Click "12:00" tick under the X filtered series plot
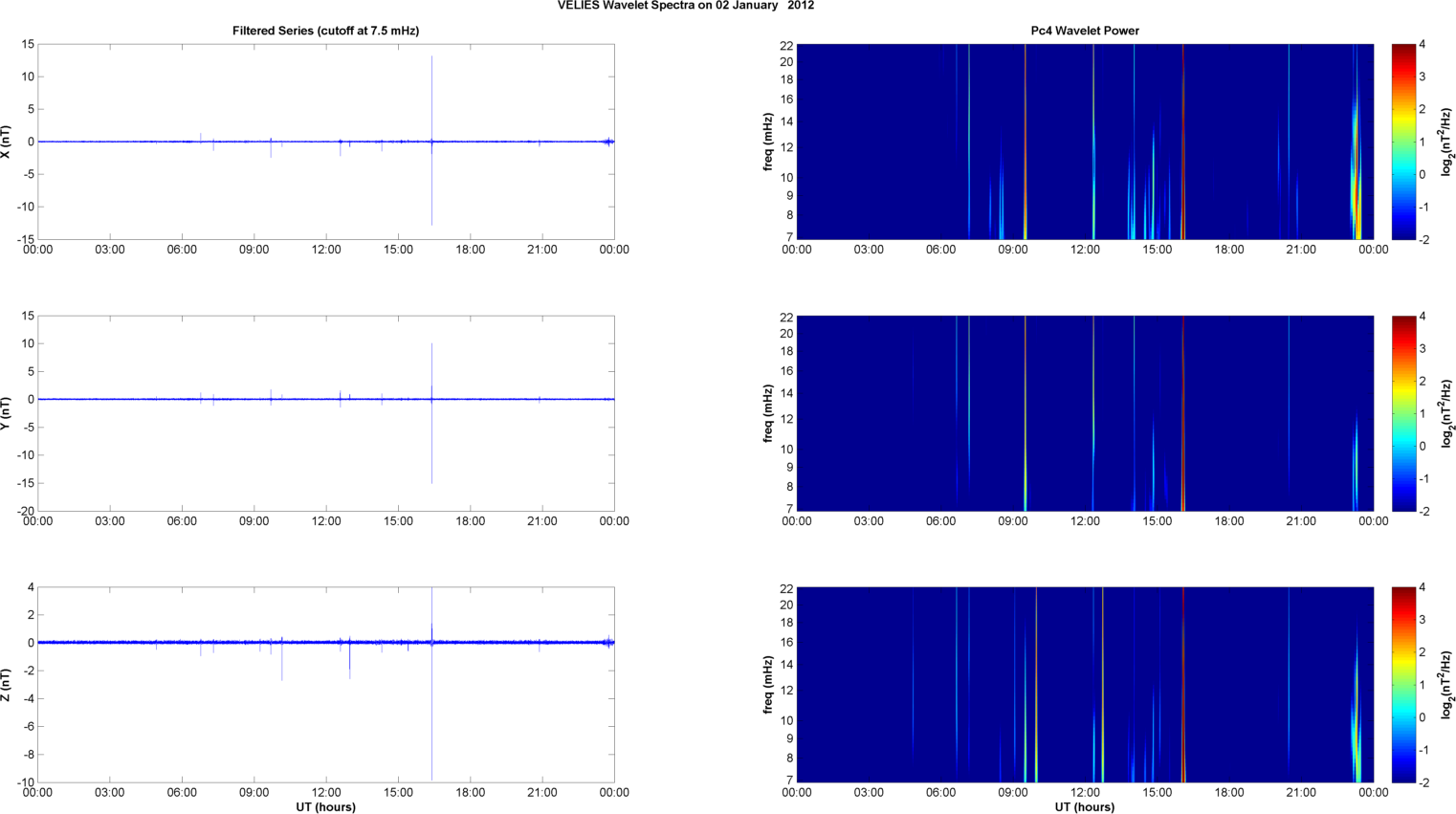 point(326,250)
